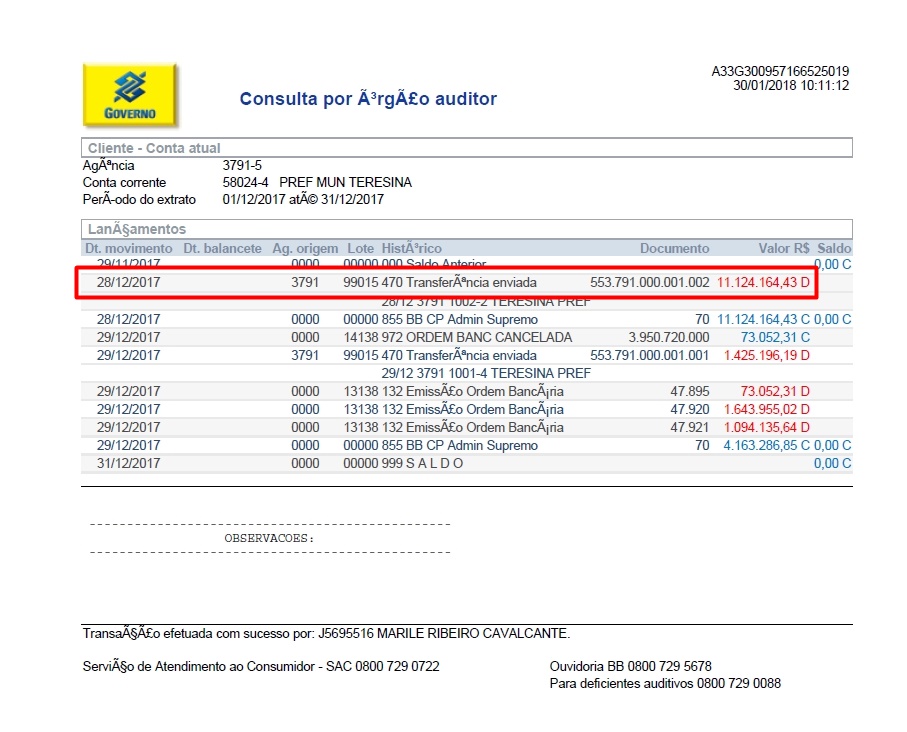The image size is (907, 732).
Task: Click the 'Cliente - Conta atual' section header
Action: pos(466,148)
